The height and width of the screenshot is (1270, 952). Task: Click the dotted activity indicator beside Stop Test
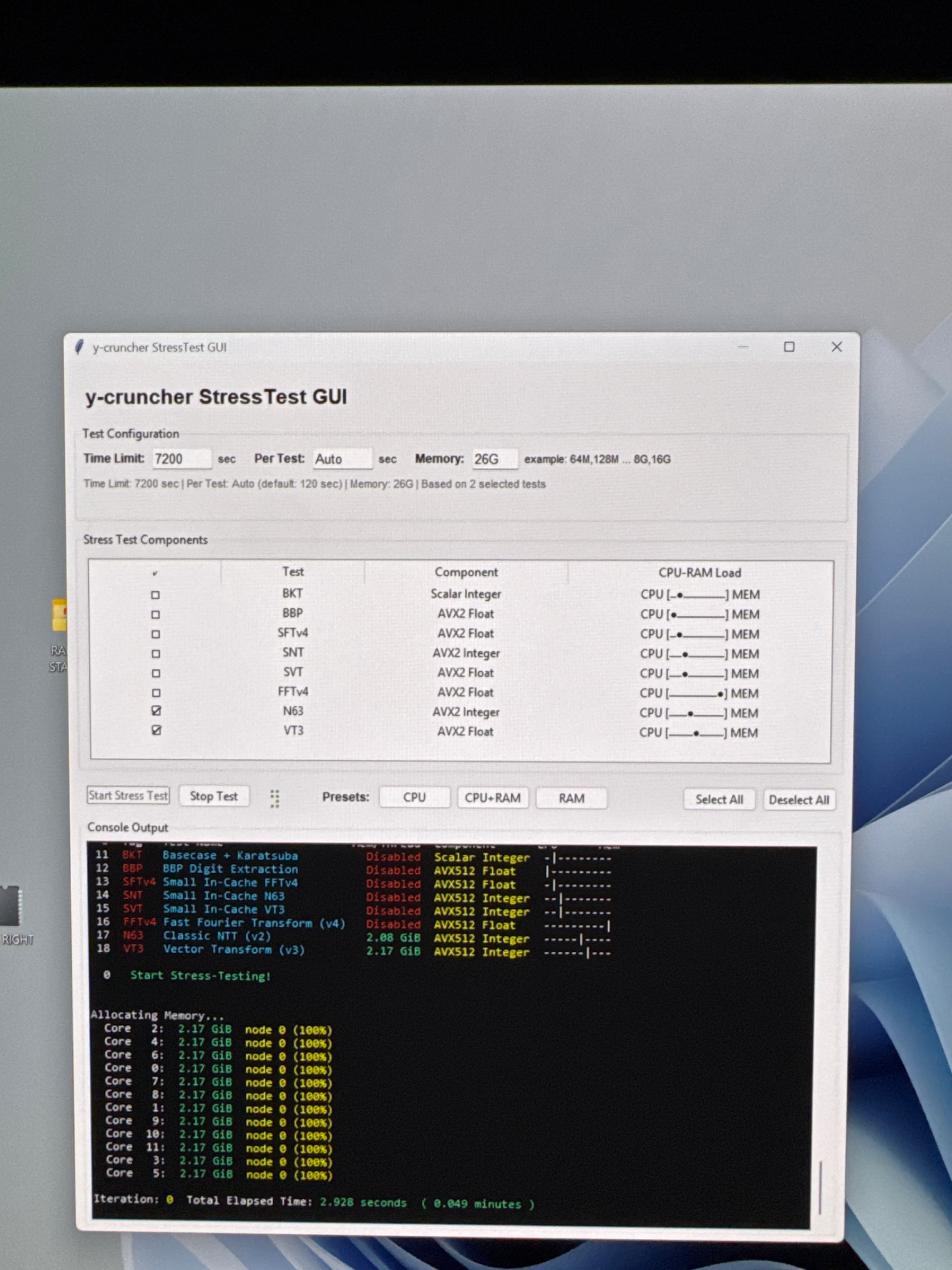coord(274,798)
